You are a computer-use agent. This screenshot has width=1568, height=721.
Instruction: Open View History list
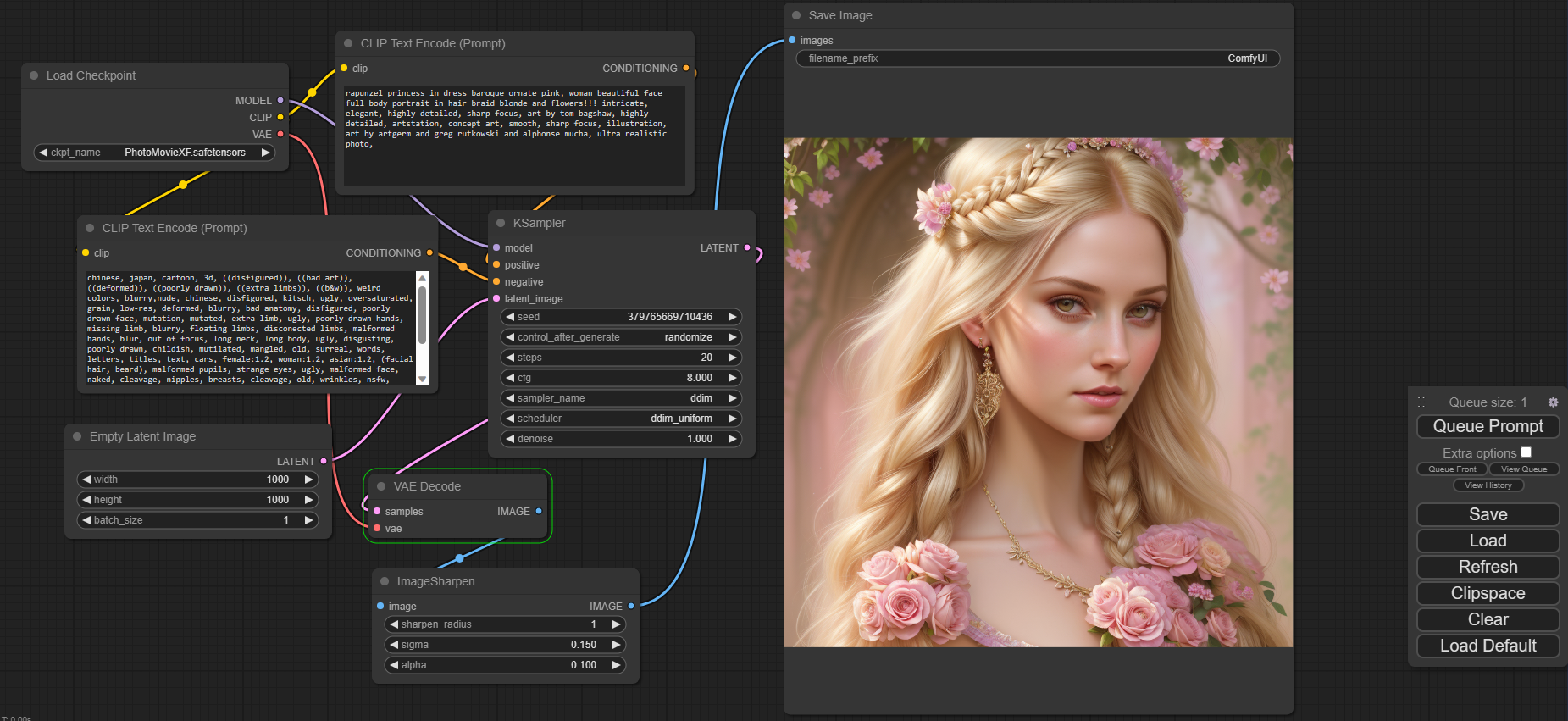1488,485
